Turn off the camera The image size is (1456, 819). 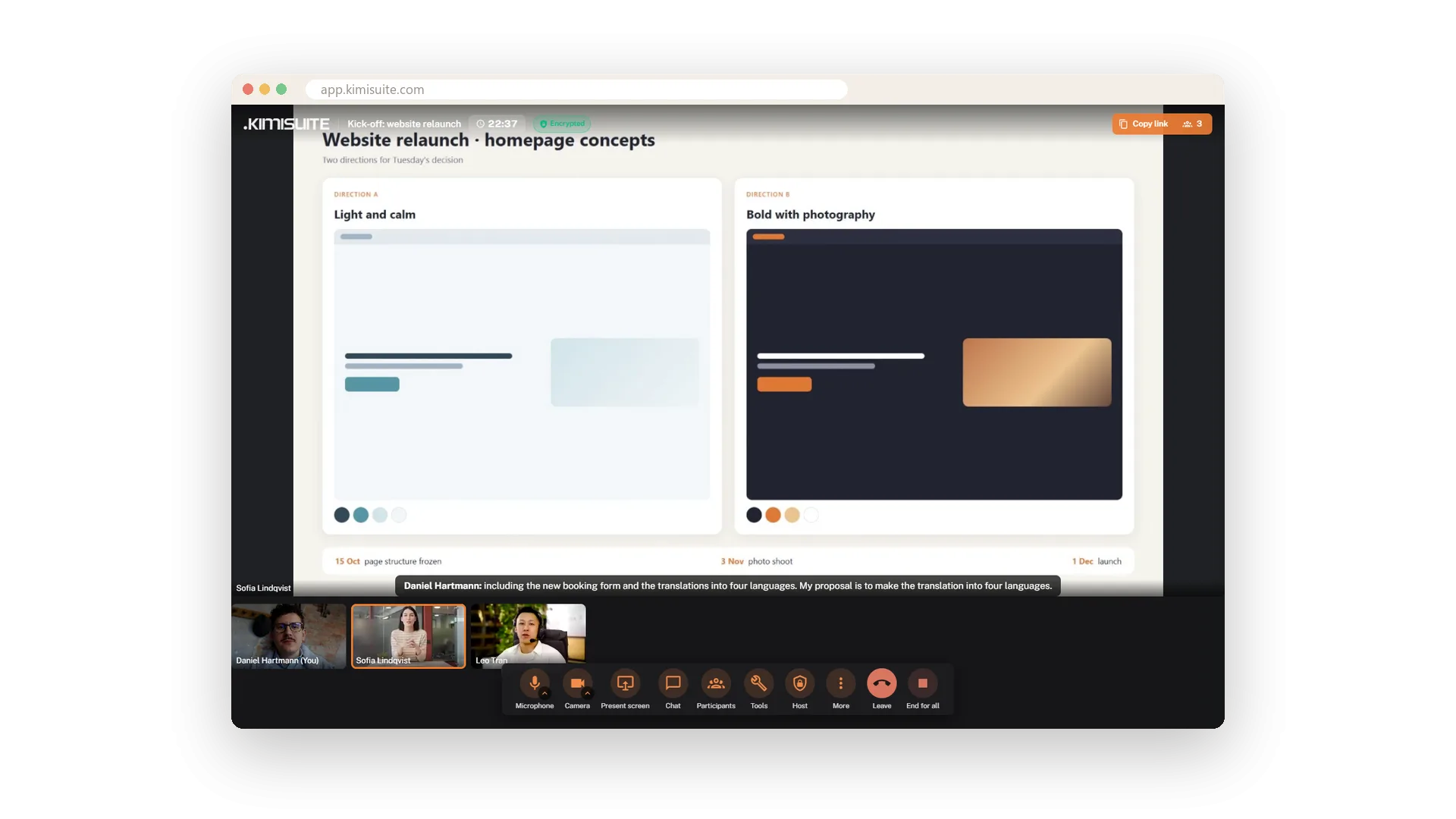click(x=577, y=682)
